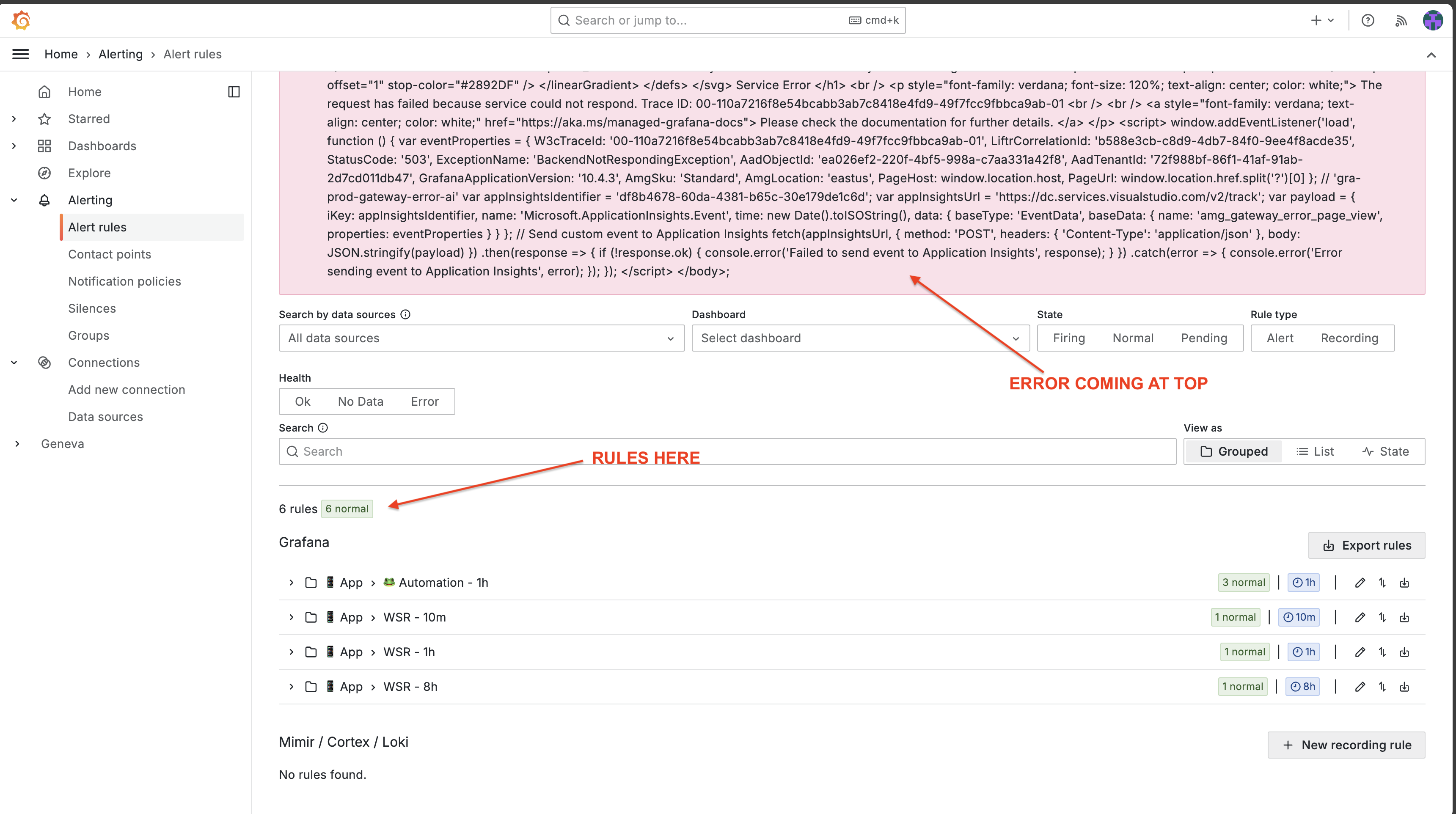1456x814 pixels.
Task: Toggle the Normal state filter button
Action: (x=1134, y=338)
